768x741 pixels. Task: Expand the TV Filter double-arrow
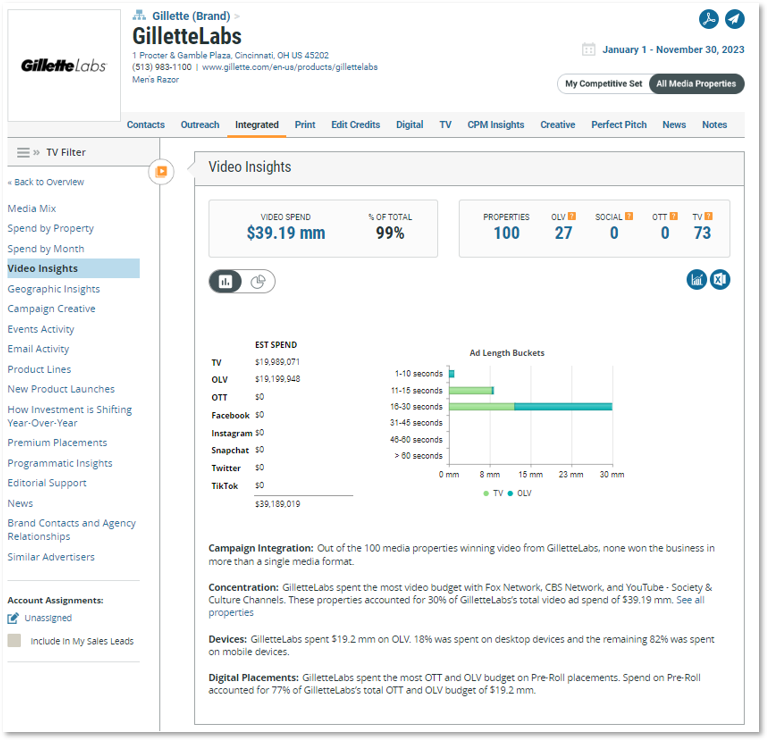pyautogui.click(x=36, y=152)
